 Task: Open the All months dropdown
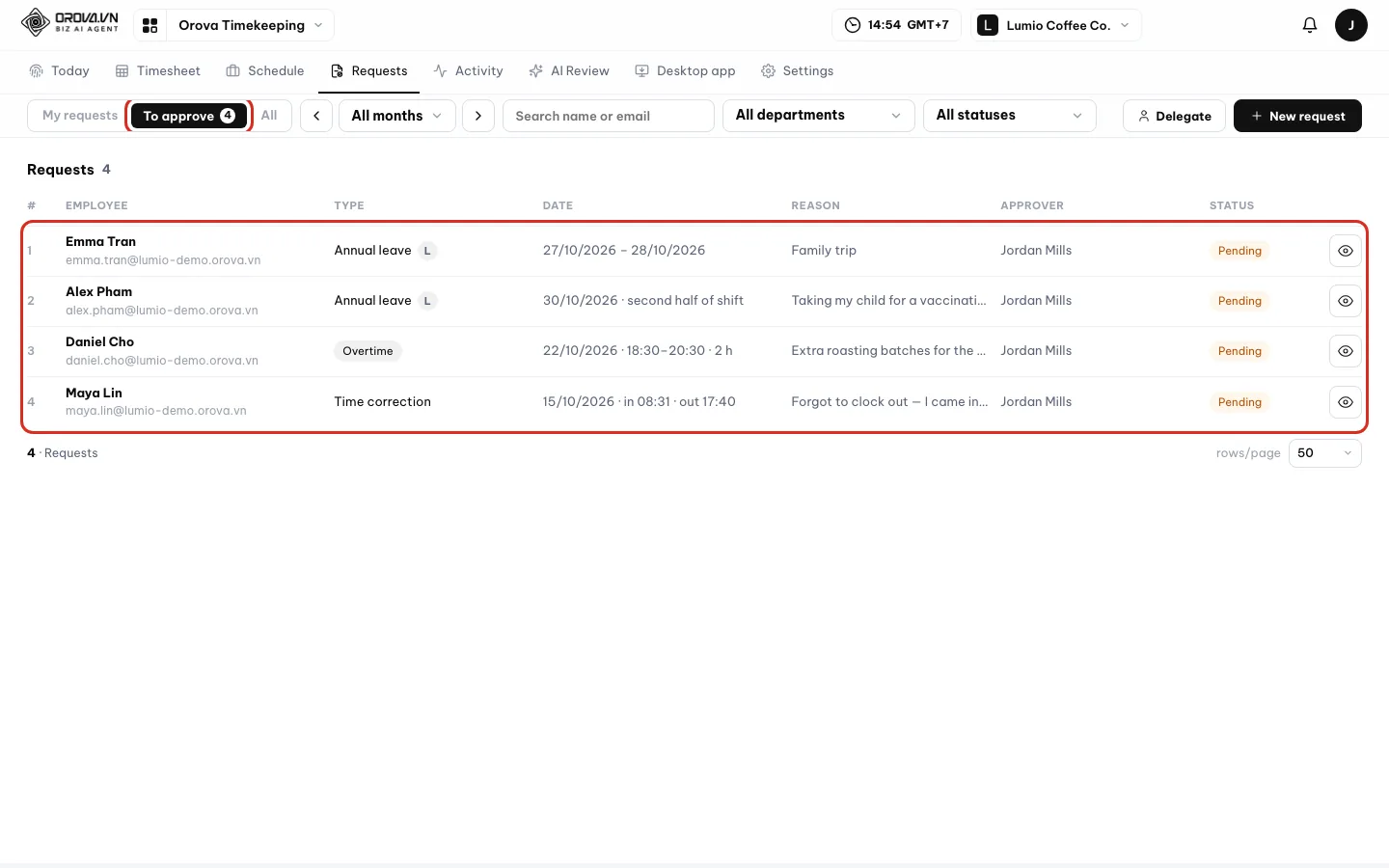[396, 116]
